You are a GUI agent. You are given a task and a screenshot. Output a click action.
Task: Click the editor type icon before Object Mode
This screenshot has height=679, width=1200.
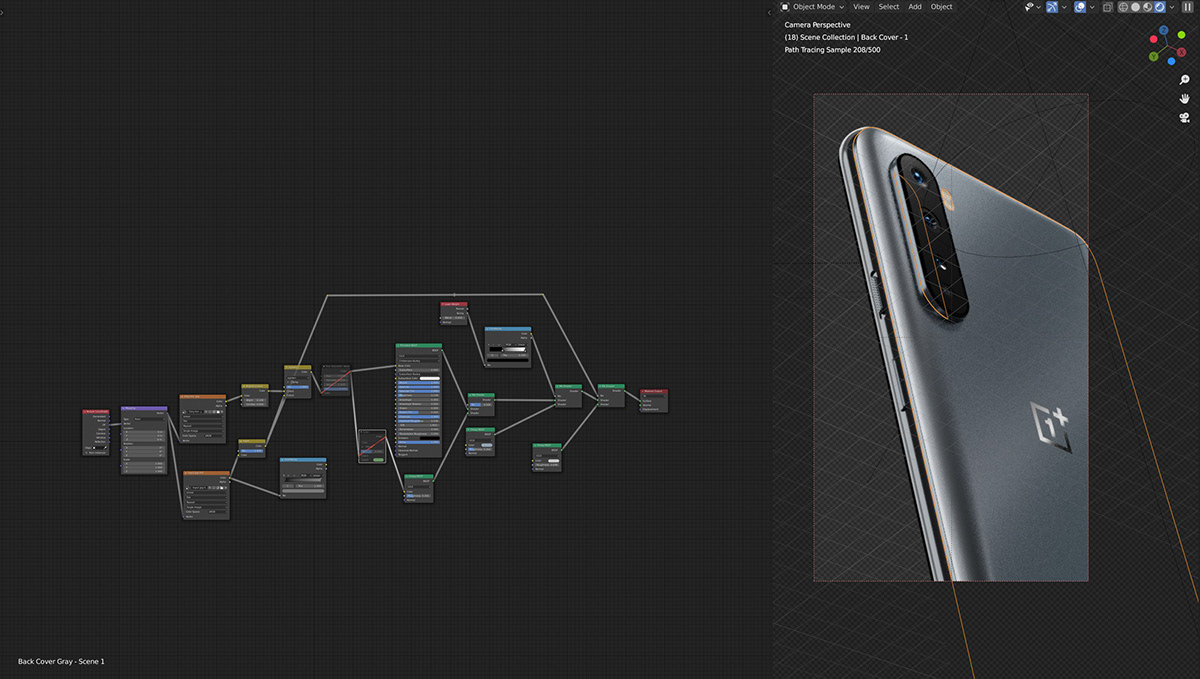tap(786, 7)
